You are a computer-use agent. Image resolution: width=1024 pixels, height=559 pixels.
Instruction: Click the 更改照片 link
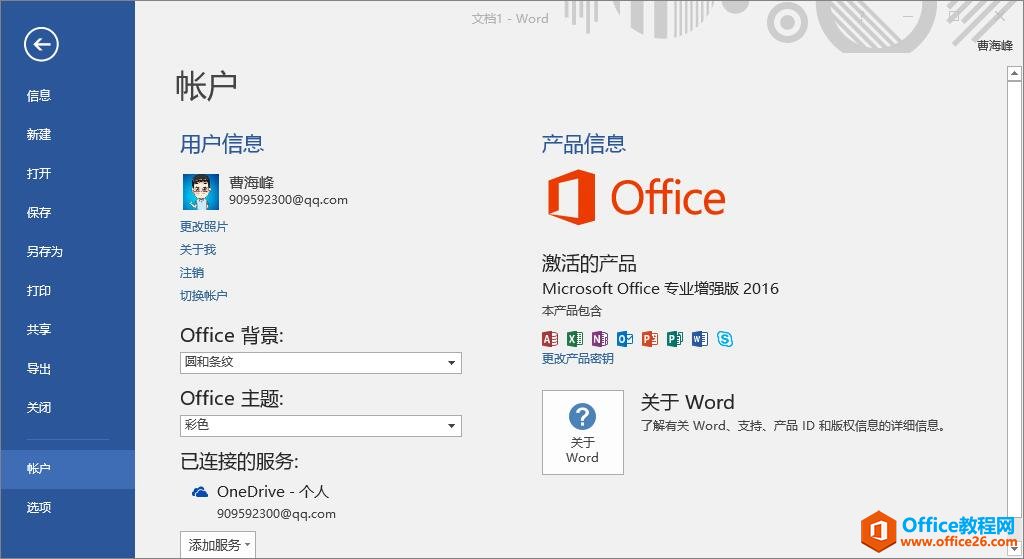[x=204, y=227]
